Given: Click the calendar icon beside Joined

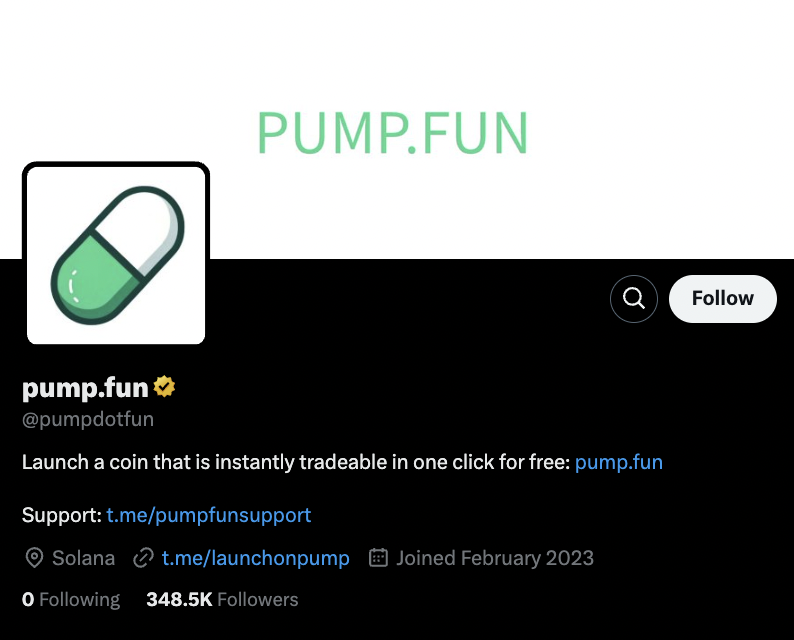Looking at the screenshot, I should [378, 558].
